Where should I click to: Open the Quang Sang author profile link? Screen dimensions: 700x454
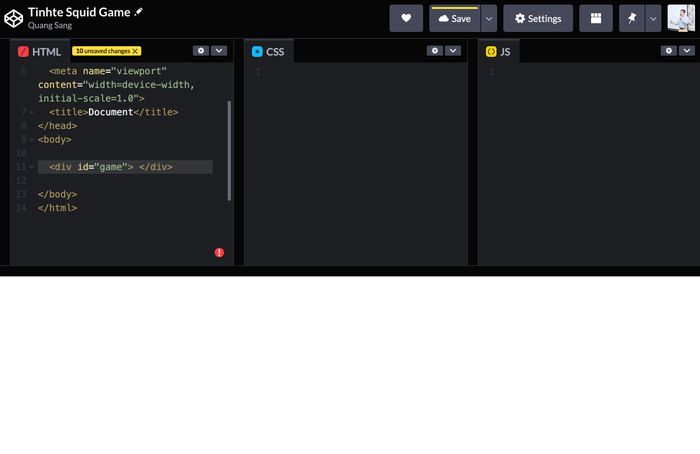(x=50, y=26)
